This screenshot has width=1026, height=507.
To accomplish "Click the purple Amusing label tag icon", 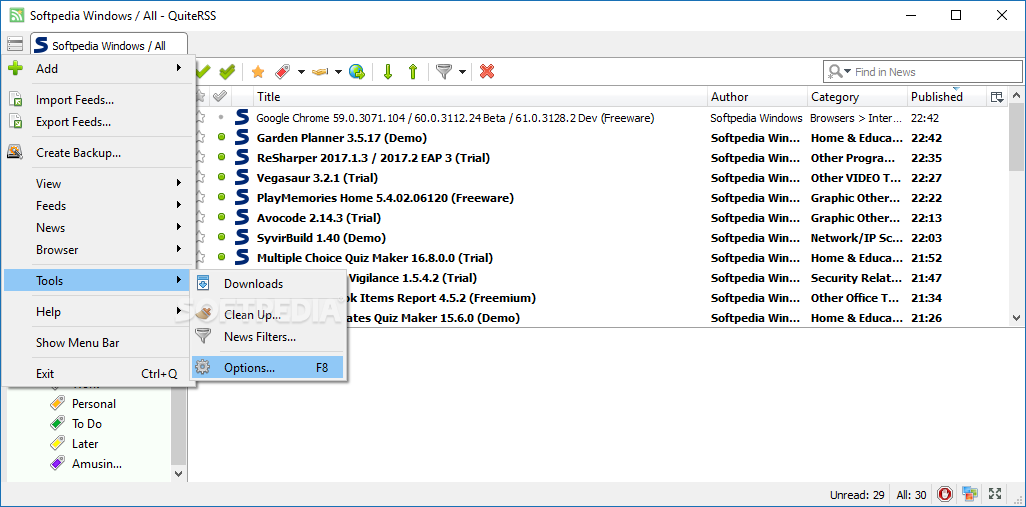I will click(58, 464).
